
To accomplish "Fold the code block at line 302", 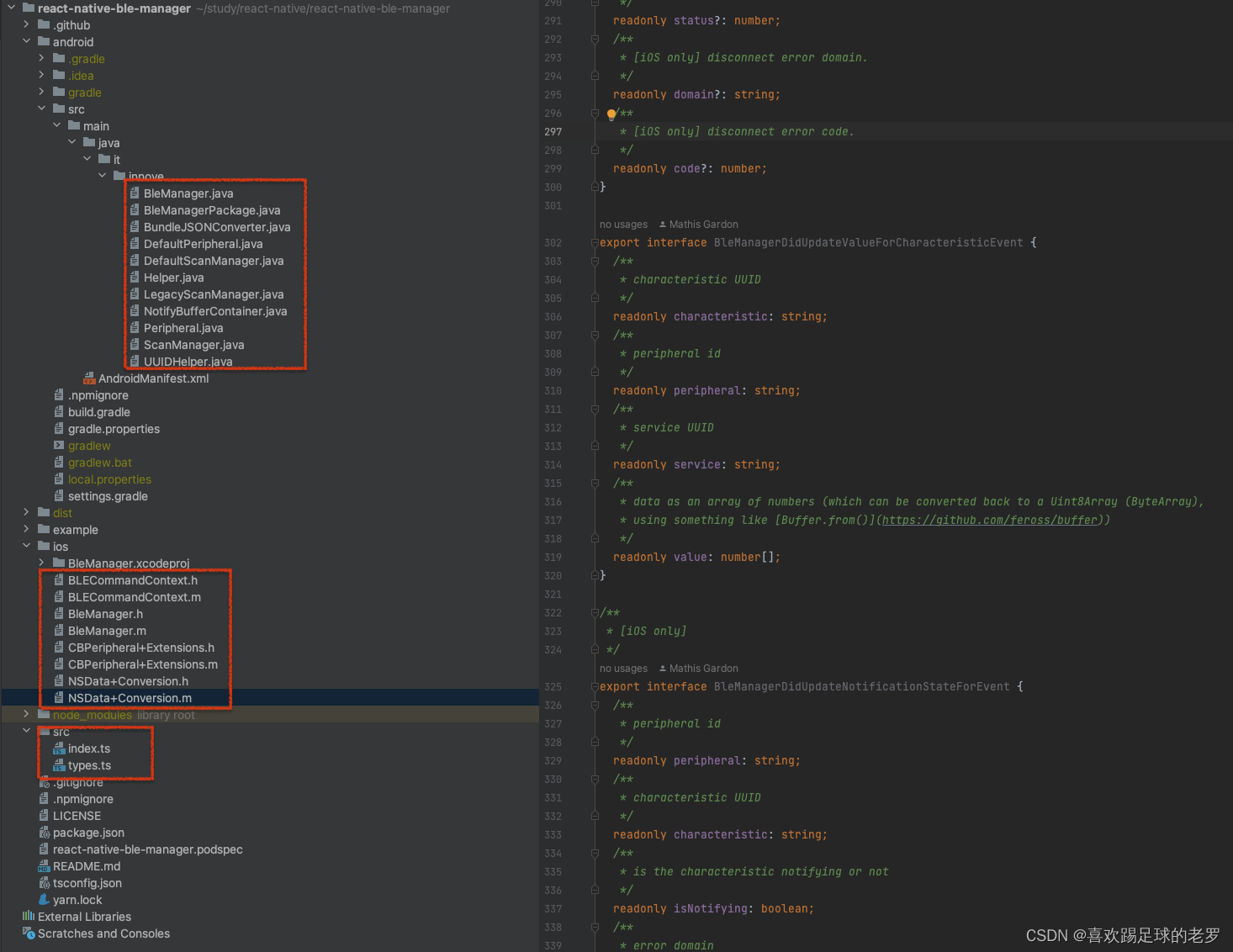I will [x=595, y=243].
